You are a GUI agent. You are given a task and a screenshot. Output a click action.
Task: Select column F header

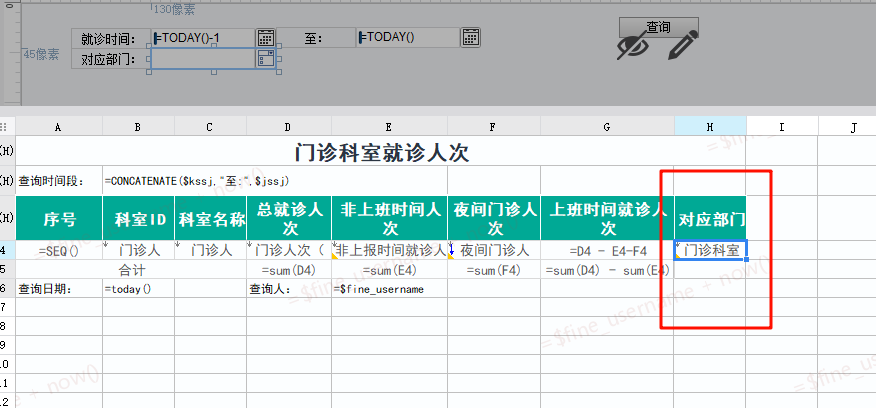[494, 127]
